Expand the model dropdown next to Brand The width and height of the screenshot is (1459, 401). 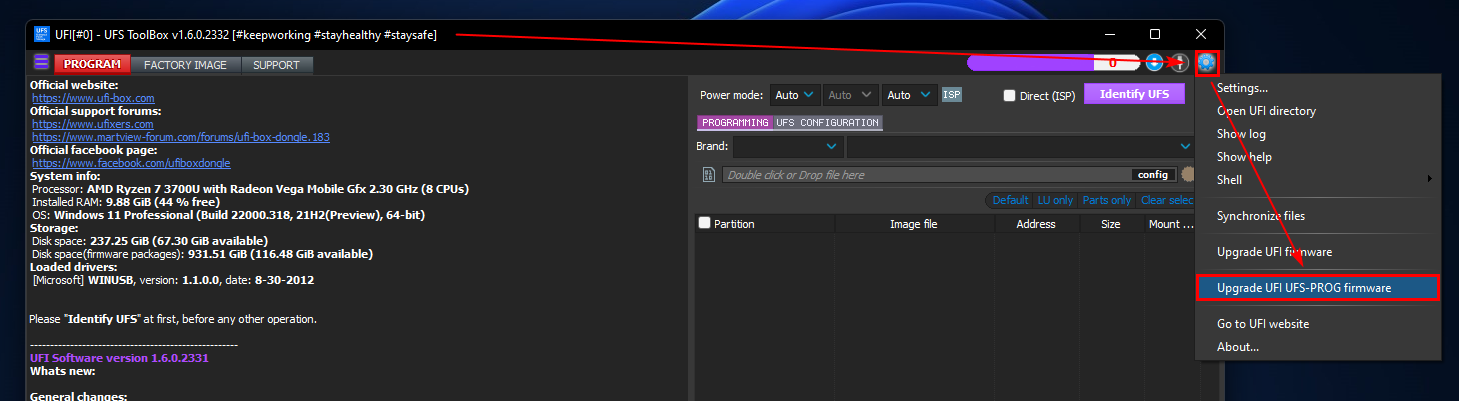pyautogui.click(x=1020, y=147)
